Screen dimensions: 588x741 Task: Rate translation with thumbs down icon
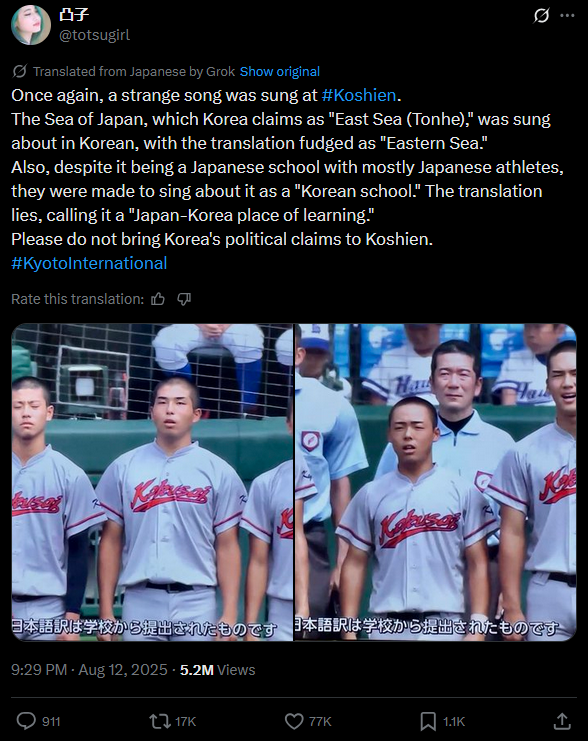pyautogui.click(x=184, y=299)
